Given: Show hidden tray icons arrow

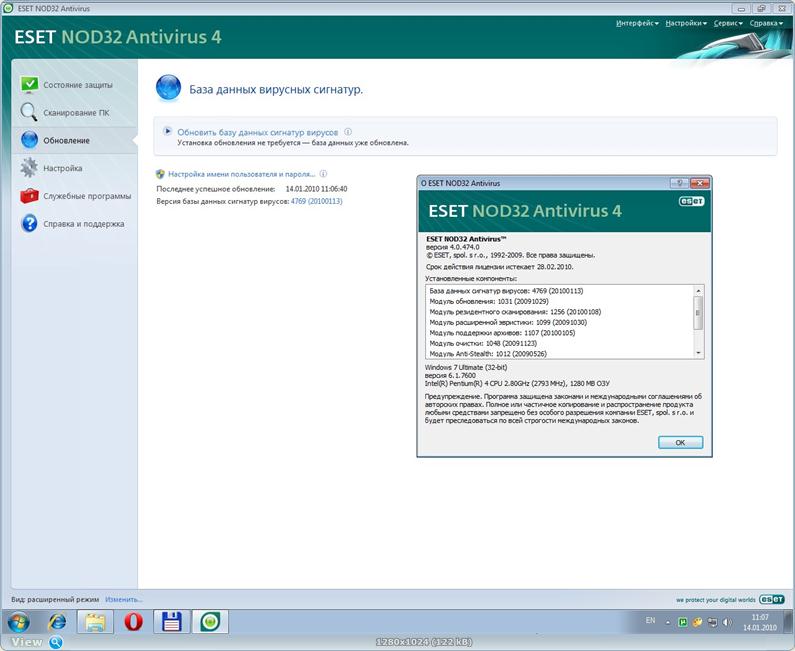Looking at the screenshot, I should pos(668,623).
